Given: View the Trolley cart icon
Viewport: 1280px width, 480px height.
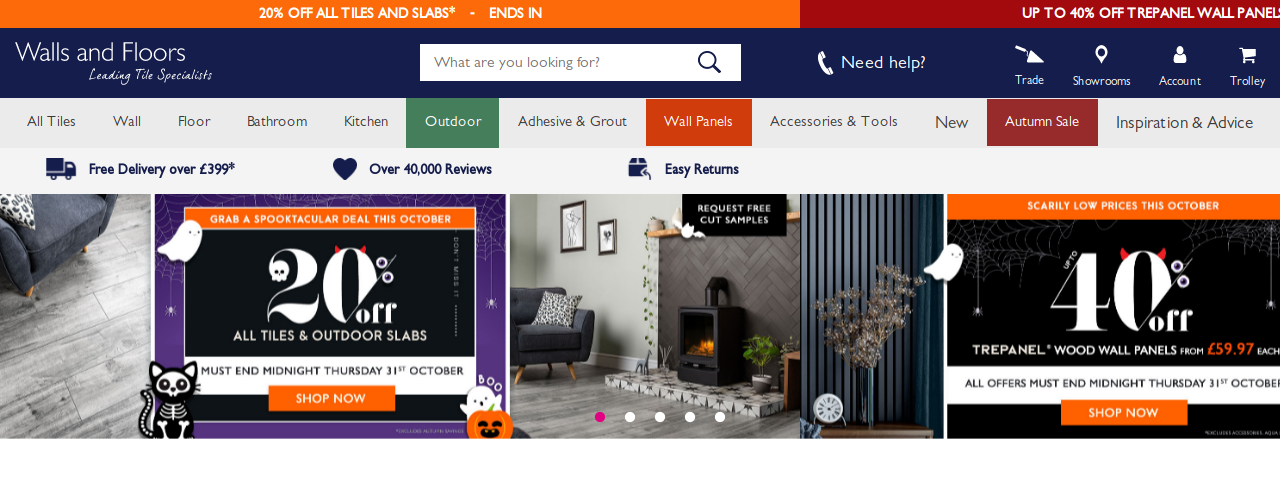Looking at the screenshot, I should tap(1247, 55).
